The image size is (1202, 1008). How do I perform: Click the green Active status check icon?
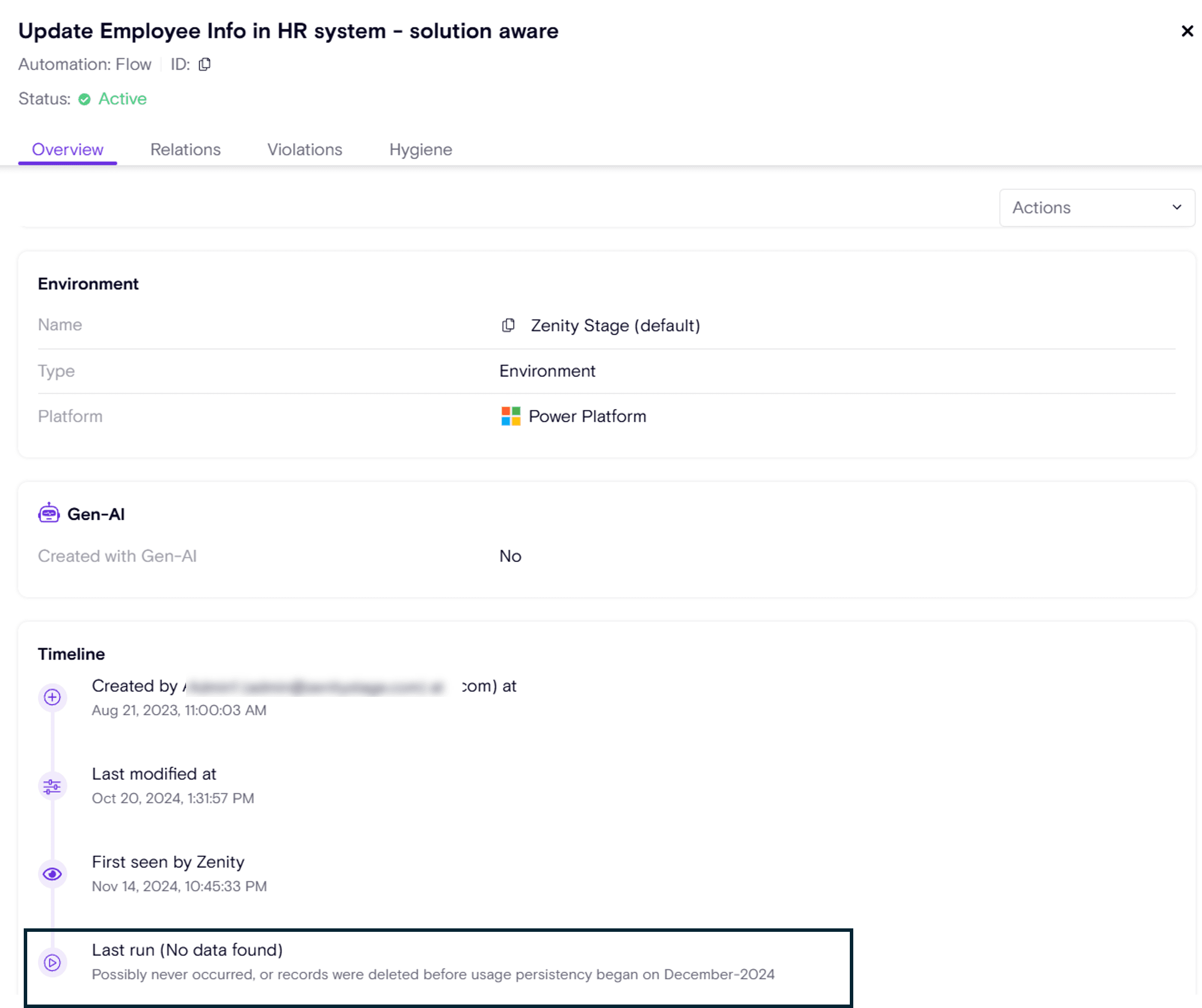(84, 99)
